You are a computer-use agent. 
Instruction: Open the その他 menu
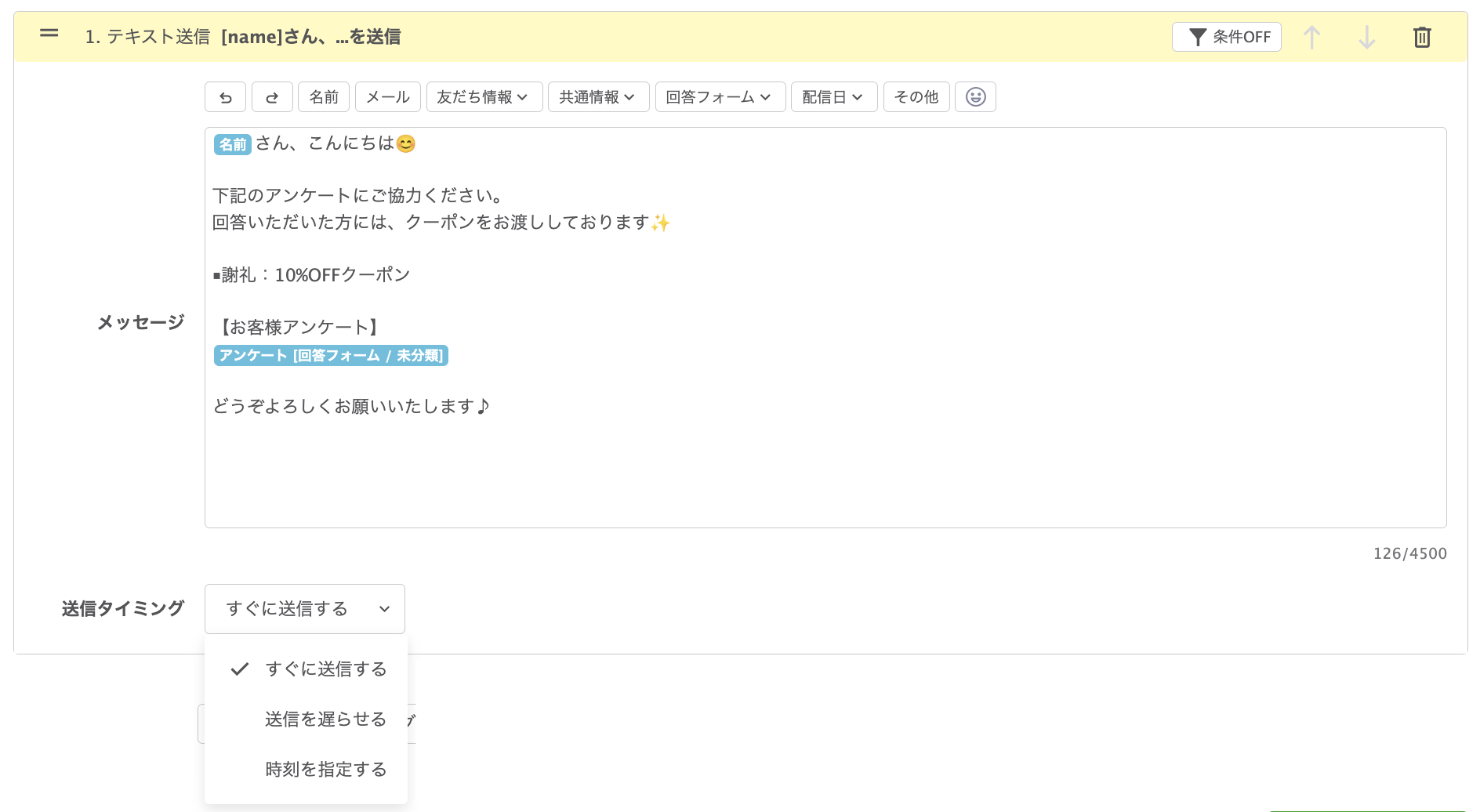click(916, 96)
